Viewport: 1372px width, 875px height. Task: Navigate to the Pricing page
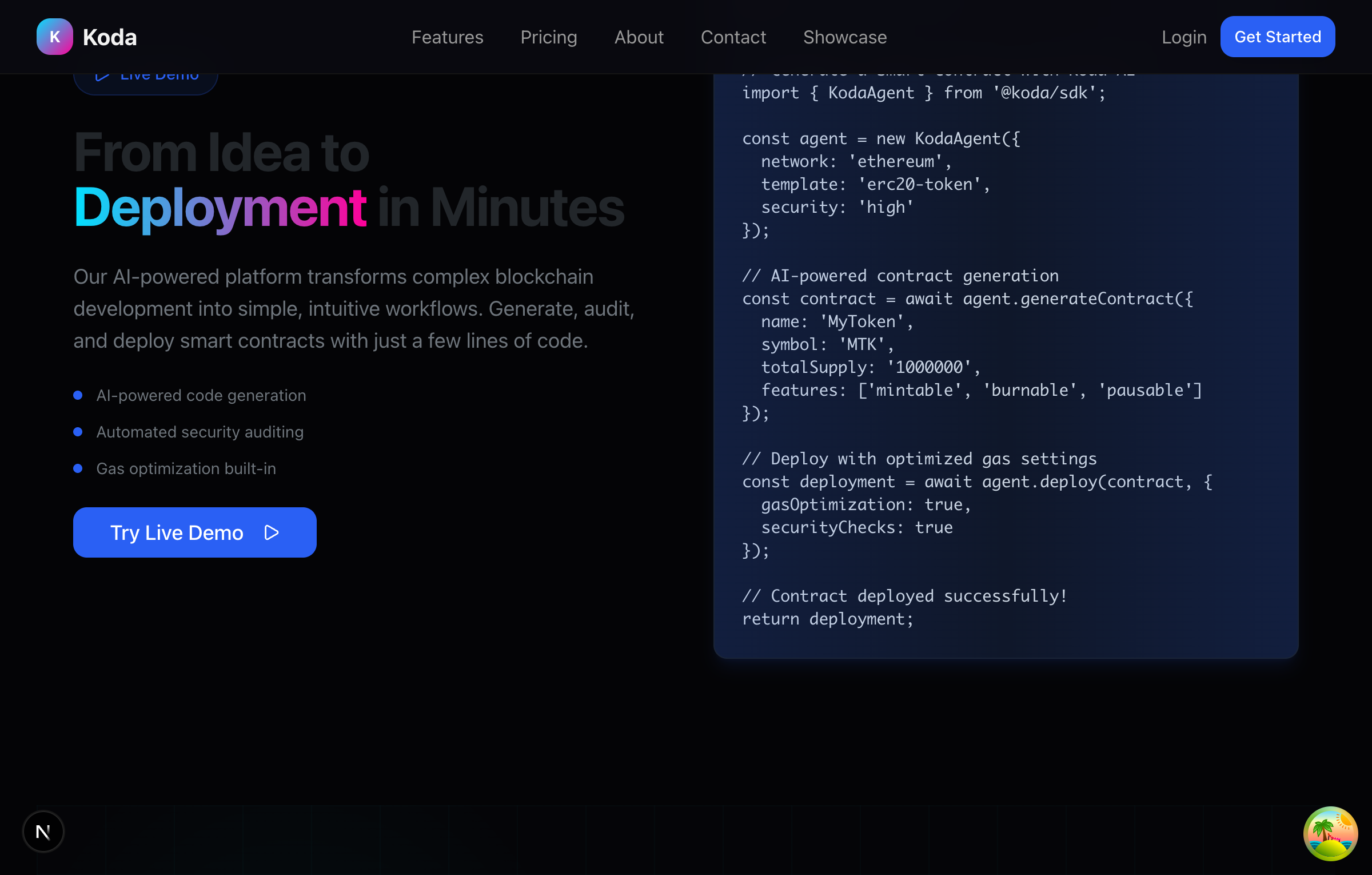tap(548, 37)
